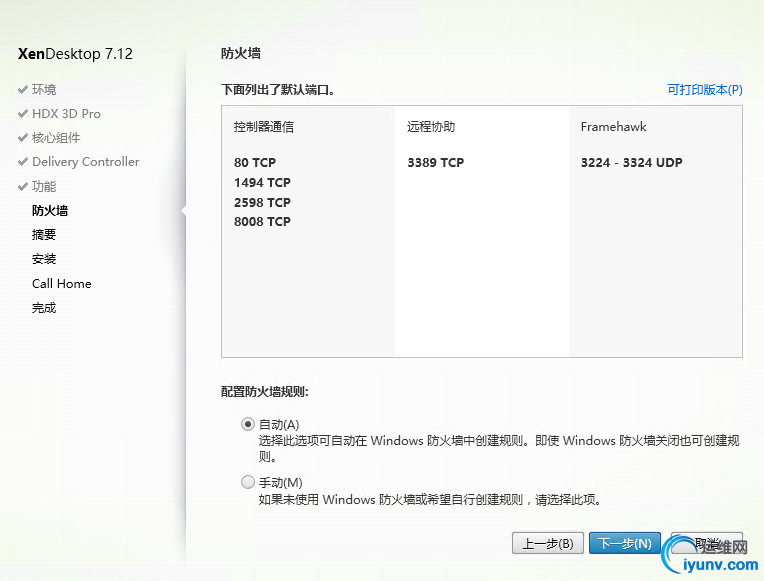Click the Call Home step in sidebar
764x581 pixels.
point(62,284)
